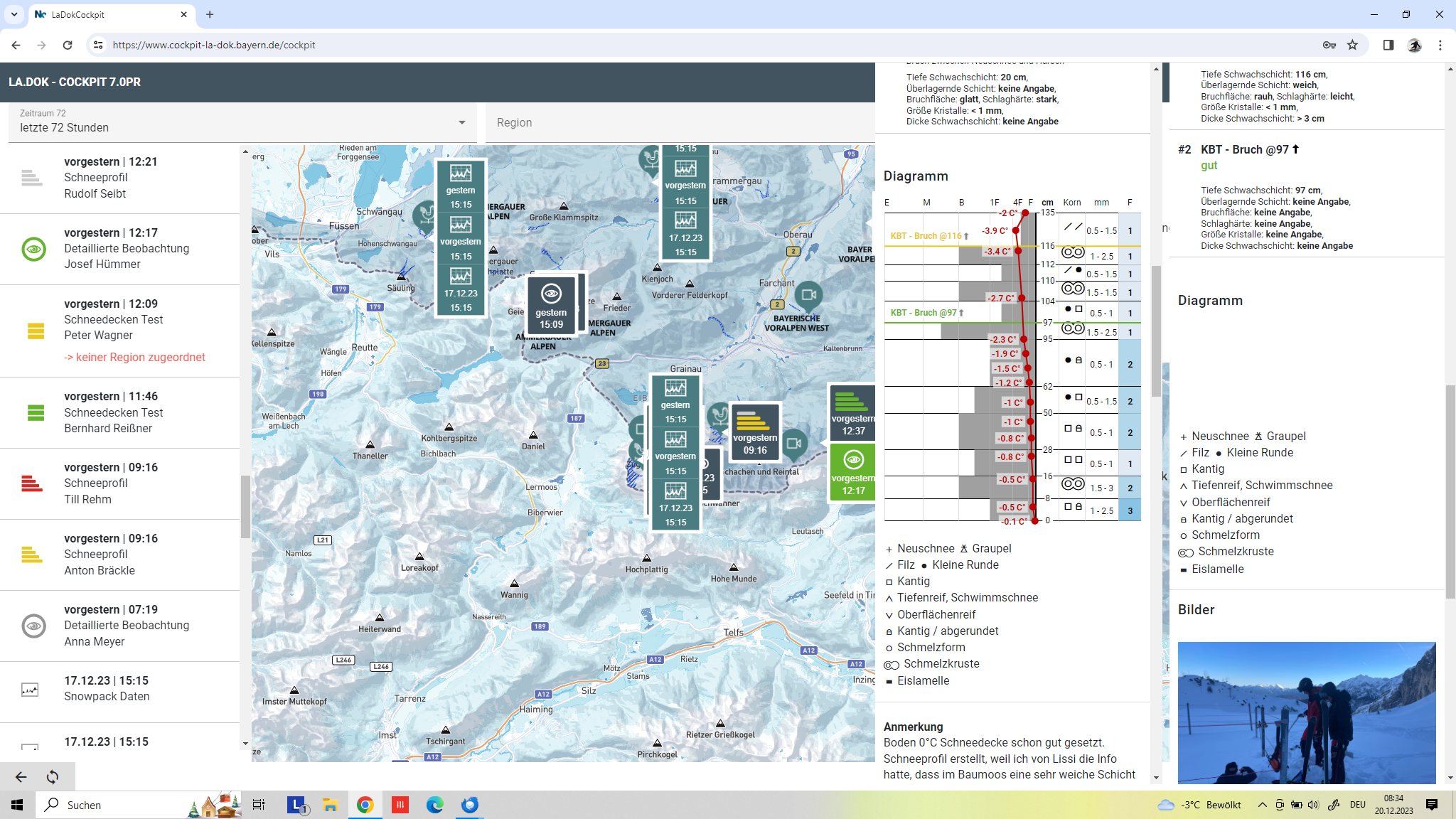
Task: Click '-> keiner Region zugeordnet' text
Action: pos(134,357)
